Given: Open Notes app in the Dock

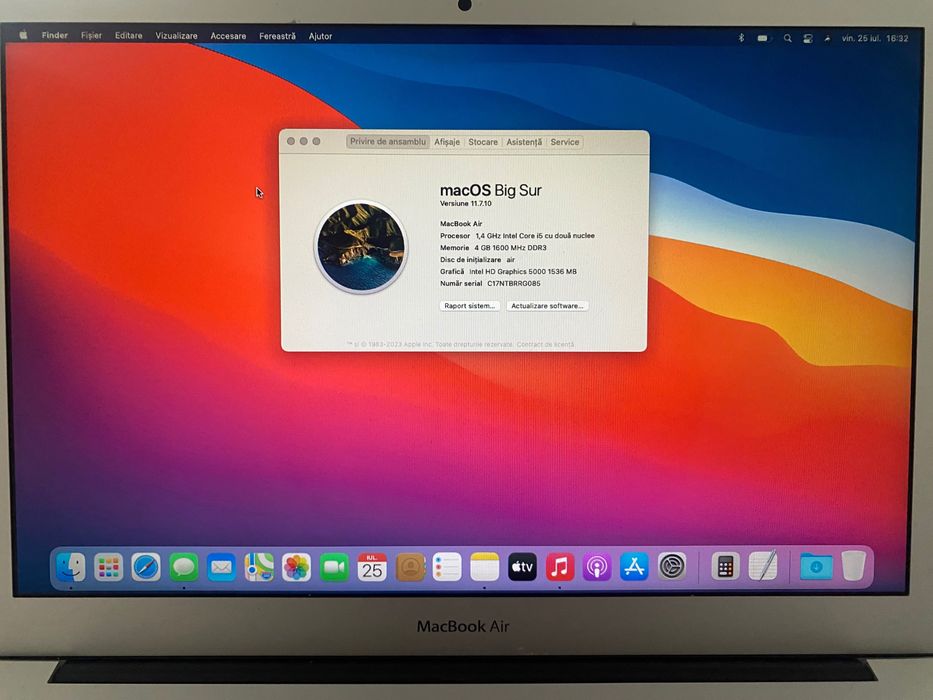Looking at the screenshot, I should tap(484, 567).
